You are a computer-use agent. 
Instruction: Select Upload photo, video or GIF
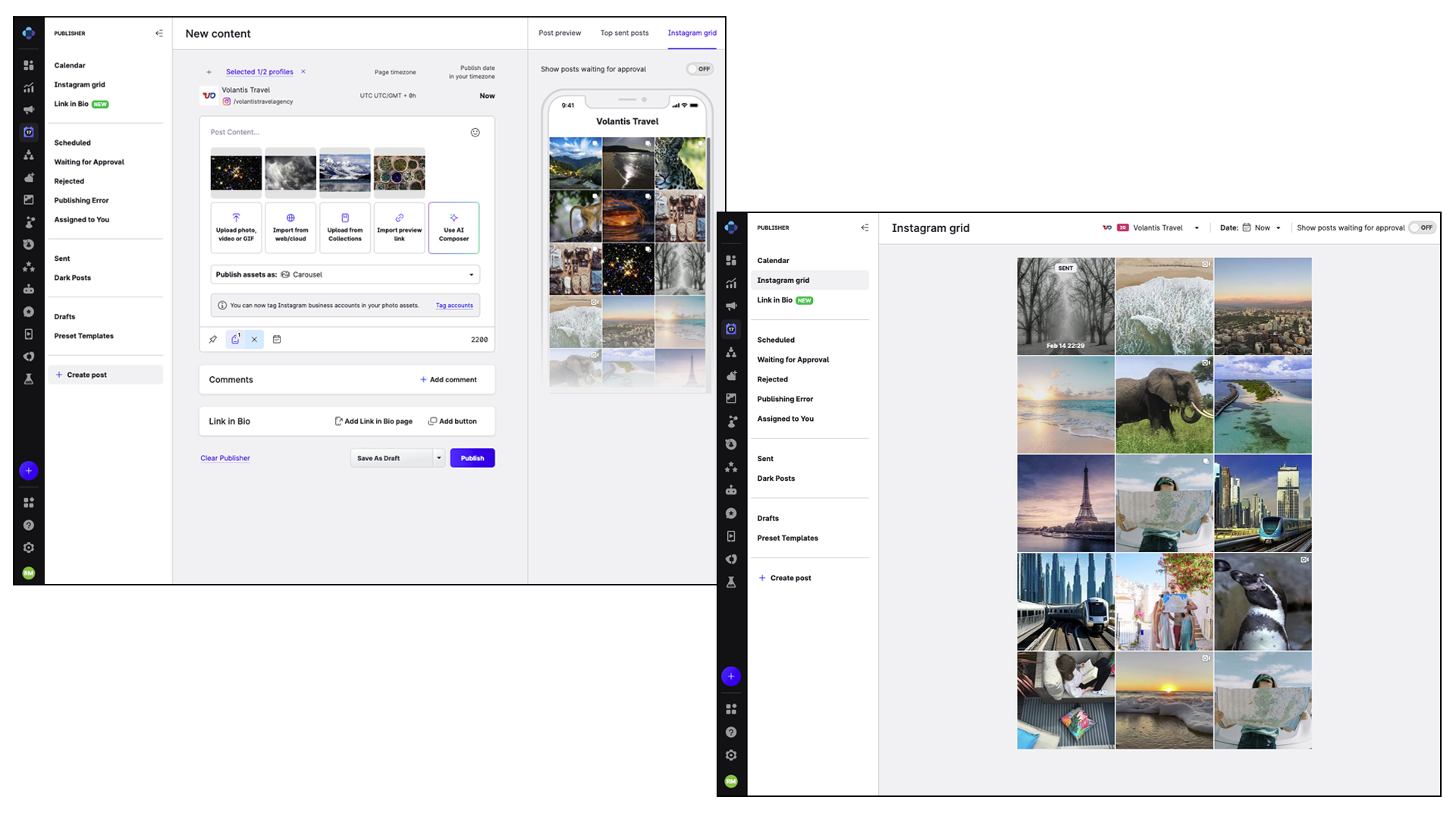(x=235, y=227)
